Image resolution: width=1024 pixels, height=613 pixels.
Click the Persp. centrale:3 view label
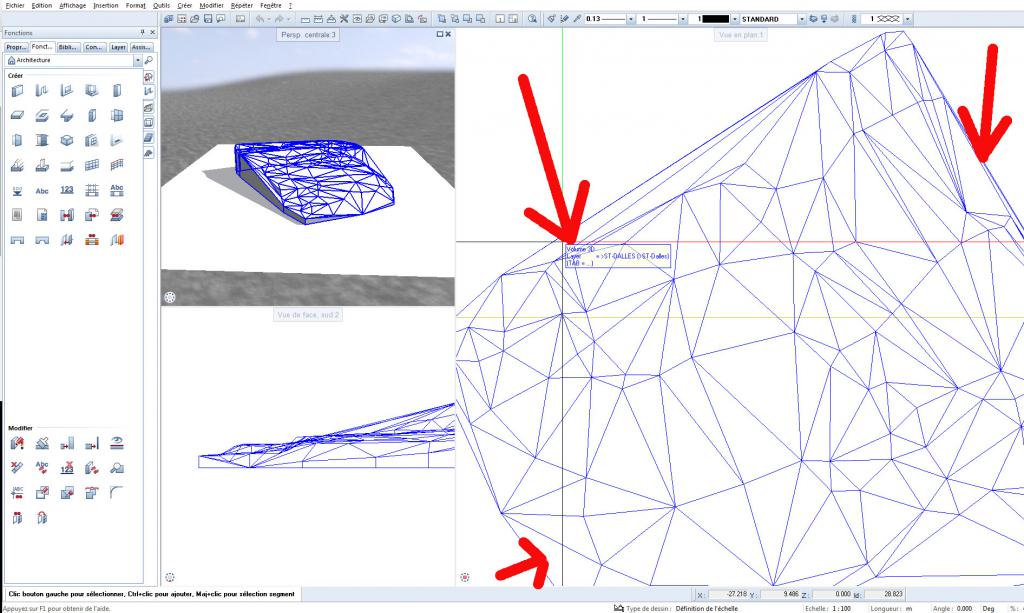click(x=308, y=35)
